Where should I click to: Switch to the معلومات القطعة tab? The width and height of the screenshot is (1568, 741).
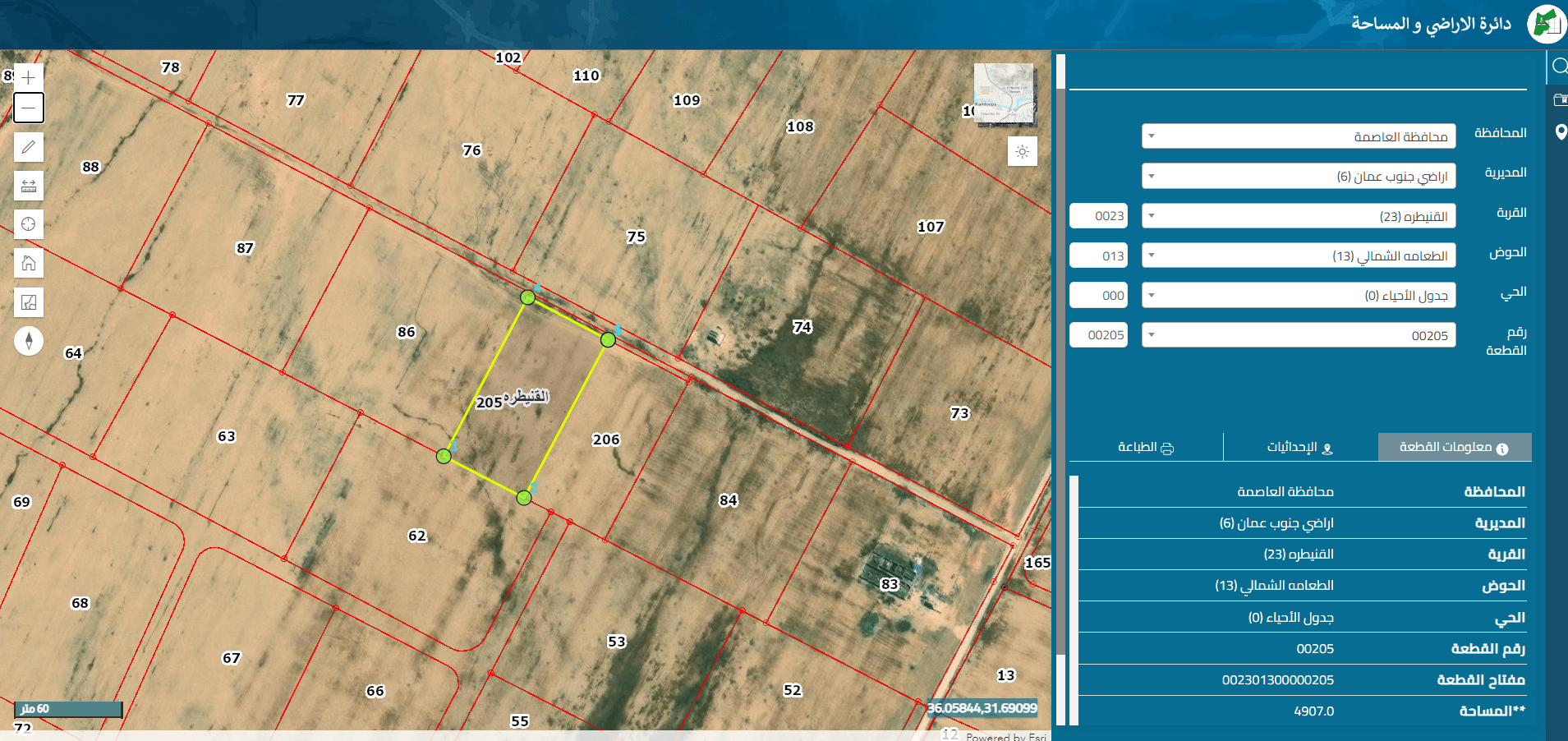click(x=1455, y=447)
